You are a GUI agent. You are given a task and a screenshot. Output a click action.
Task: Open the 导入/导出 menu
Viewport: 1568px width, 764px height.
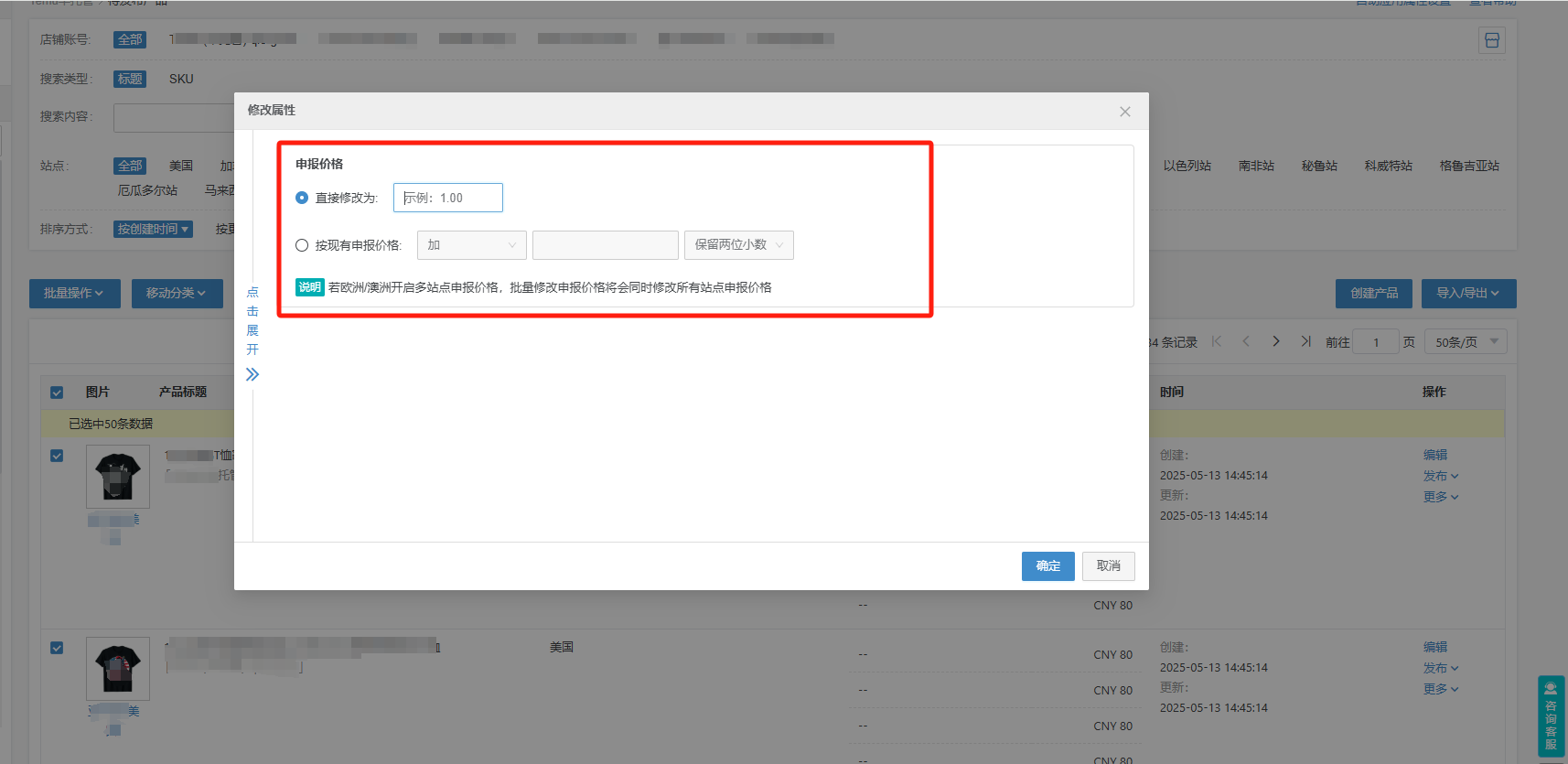click(x=1468, y=294)
